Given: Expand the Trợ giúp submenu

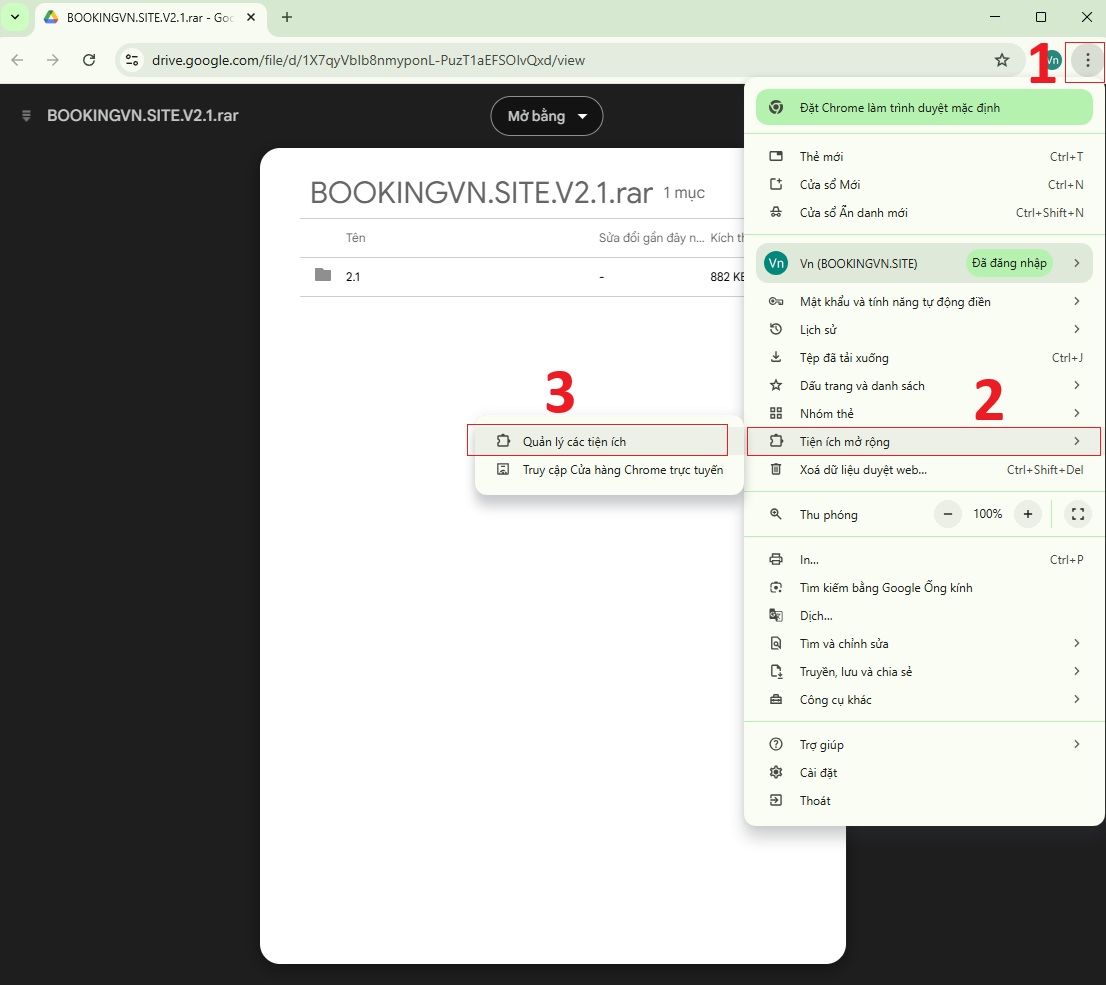Looking at the screenshot, I should (925, 744).
